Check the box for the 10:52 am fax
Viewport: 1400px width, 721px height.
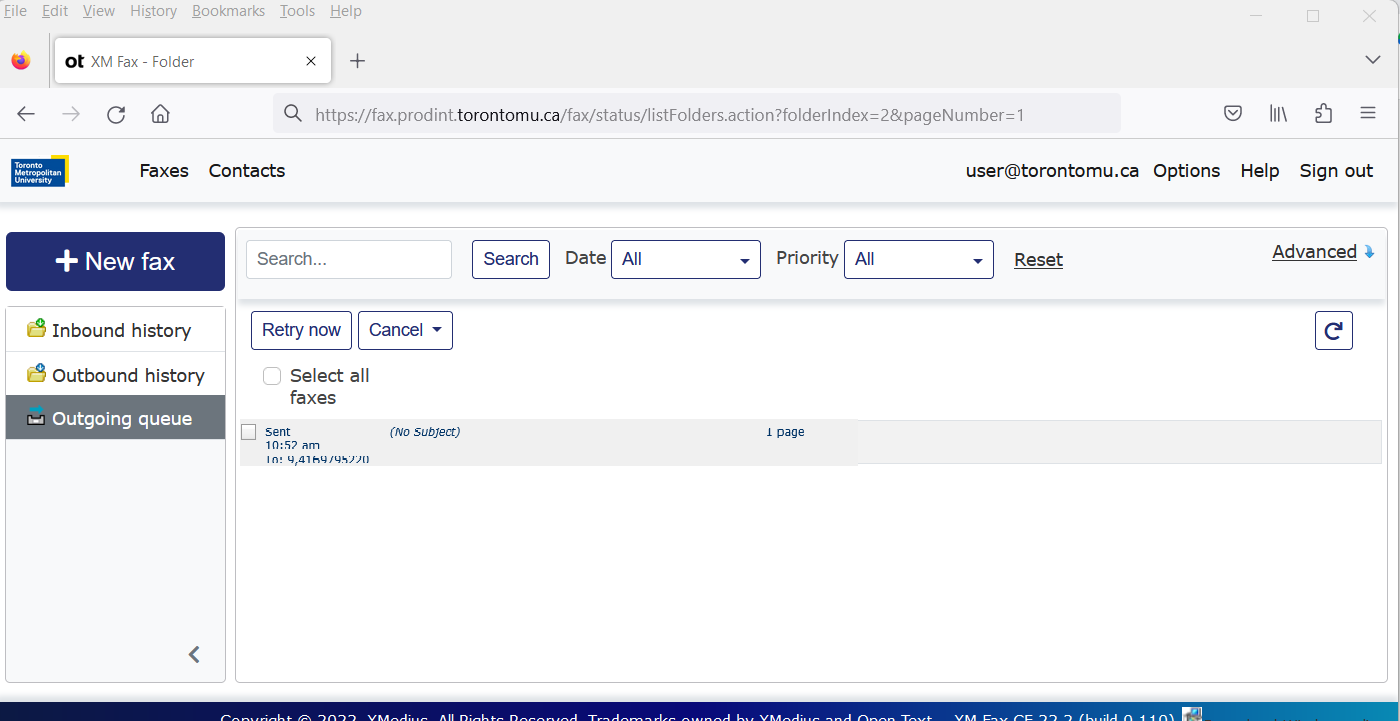pos(249,432)
